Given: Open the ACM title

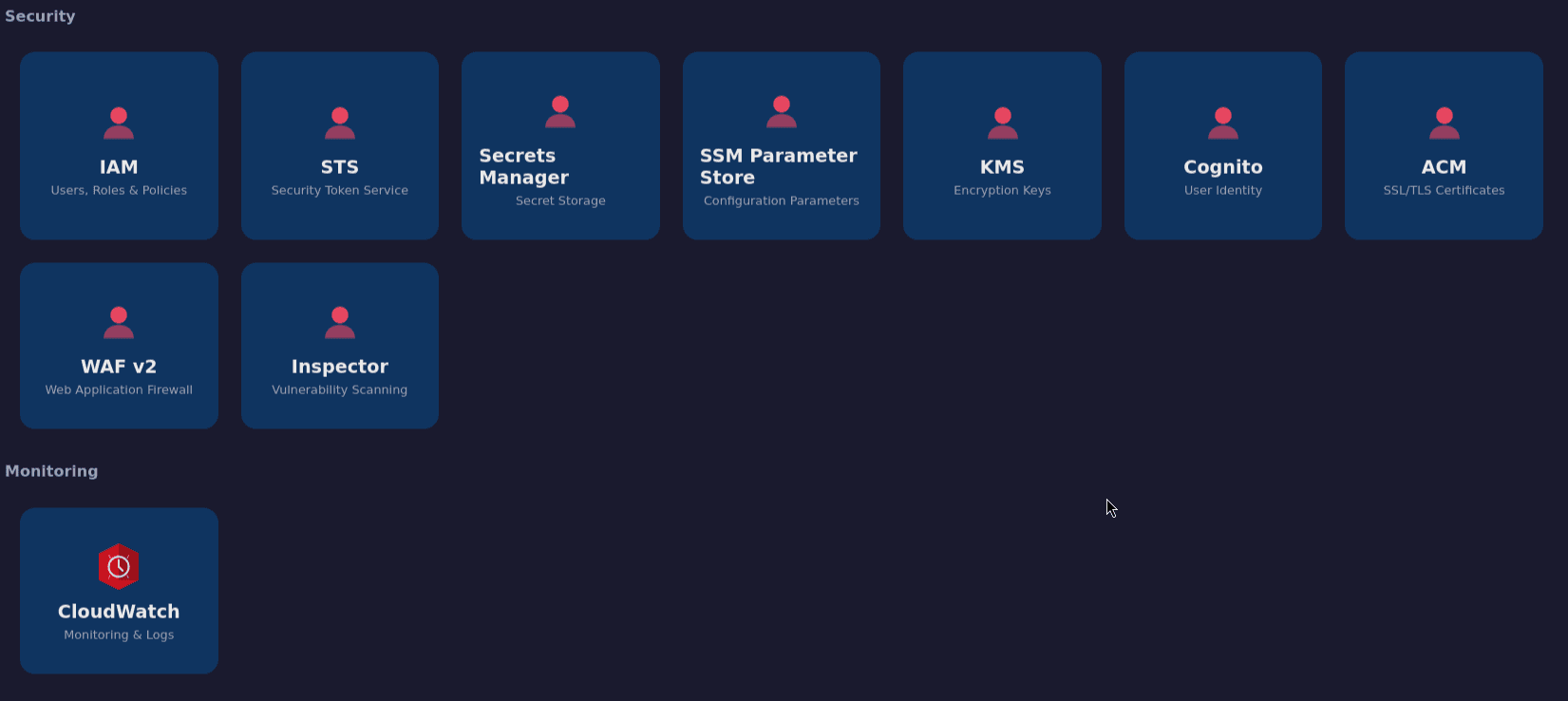Looking at the screenshot, I should tap(1444, 167).
